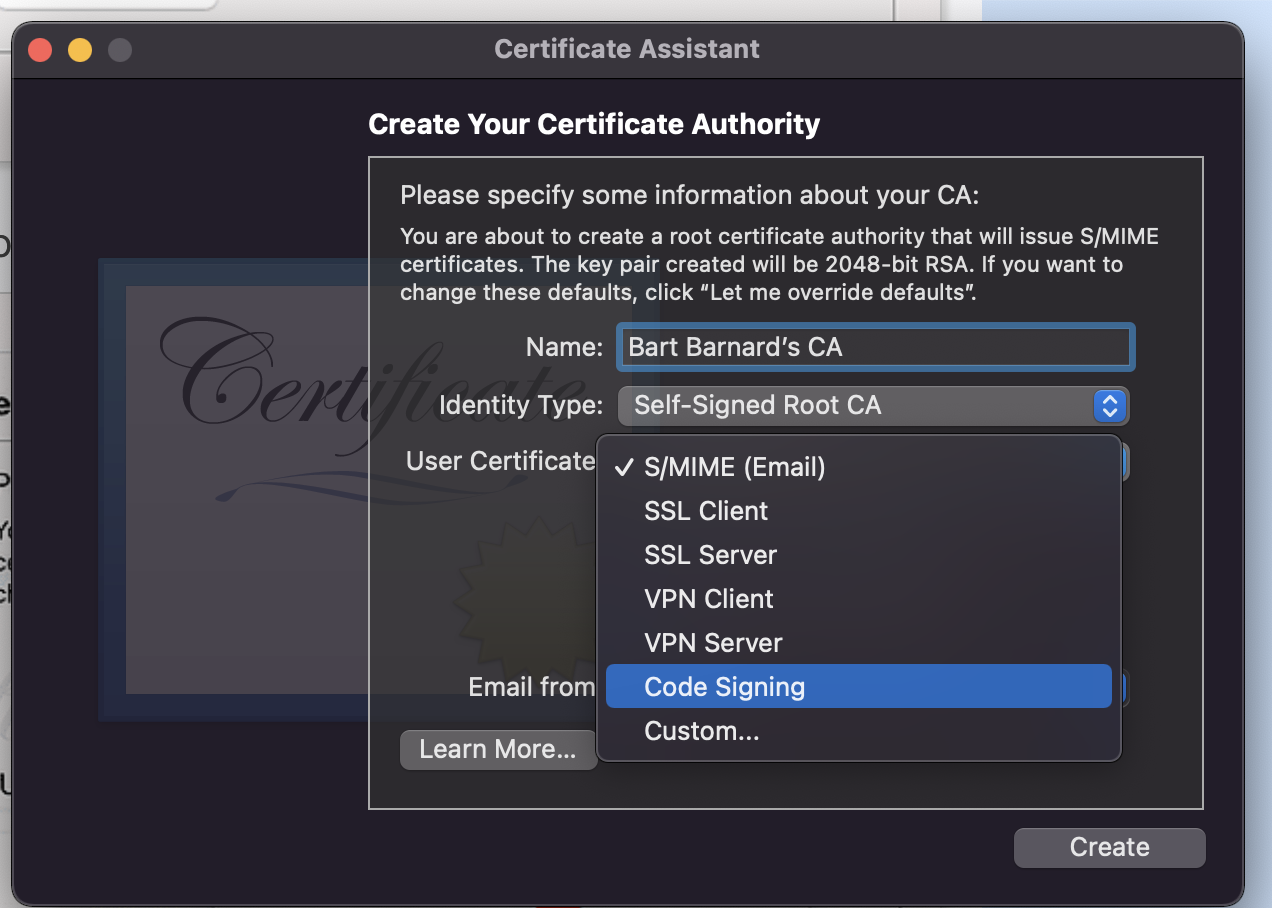The height and width of the screenshot is (908, 1272).
Task: Click the Identity Type blue chevron arrows
Action: pyautogui.click(x=1109, y=405)
